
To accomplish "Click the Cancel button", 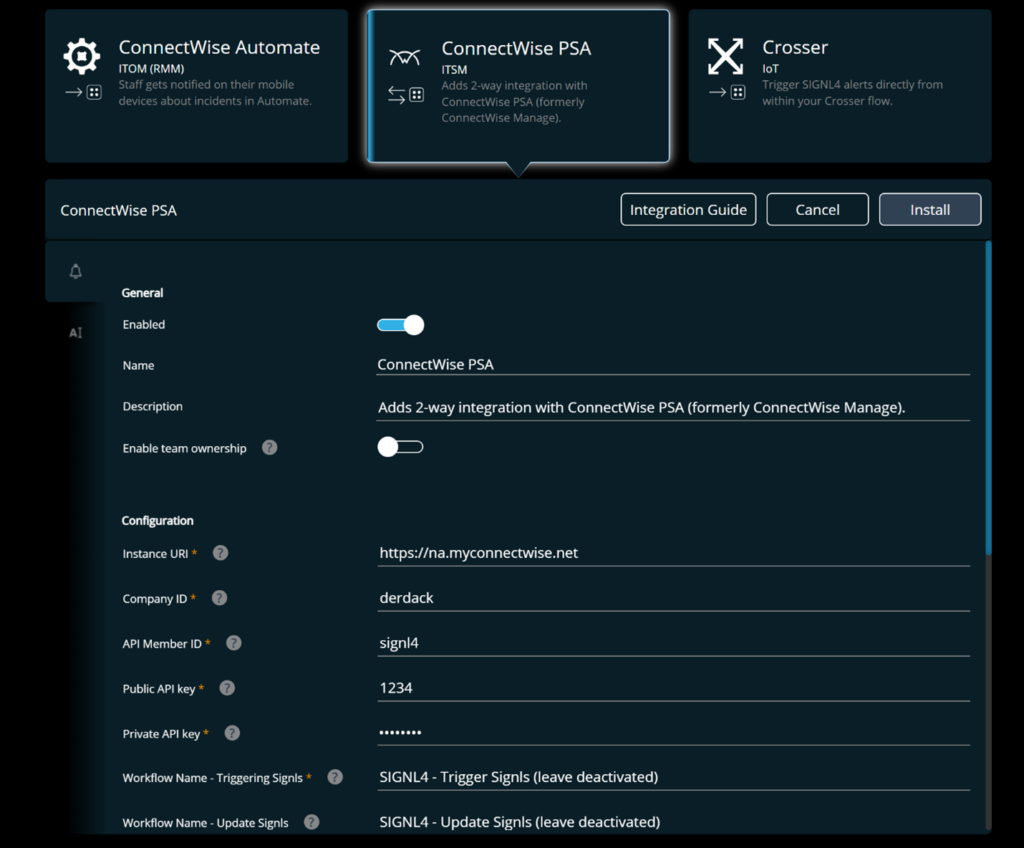I will tap(818, 210).
